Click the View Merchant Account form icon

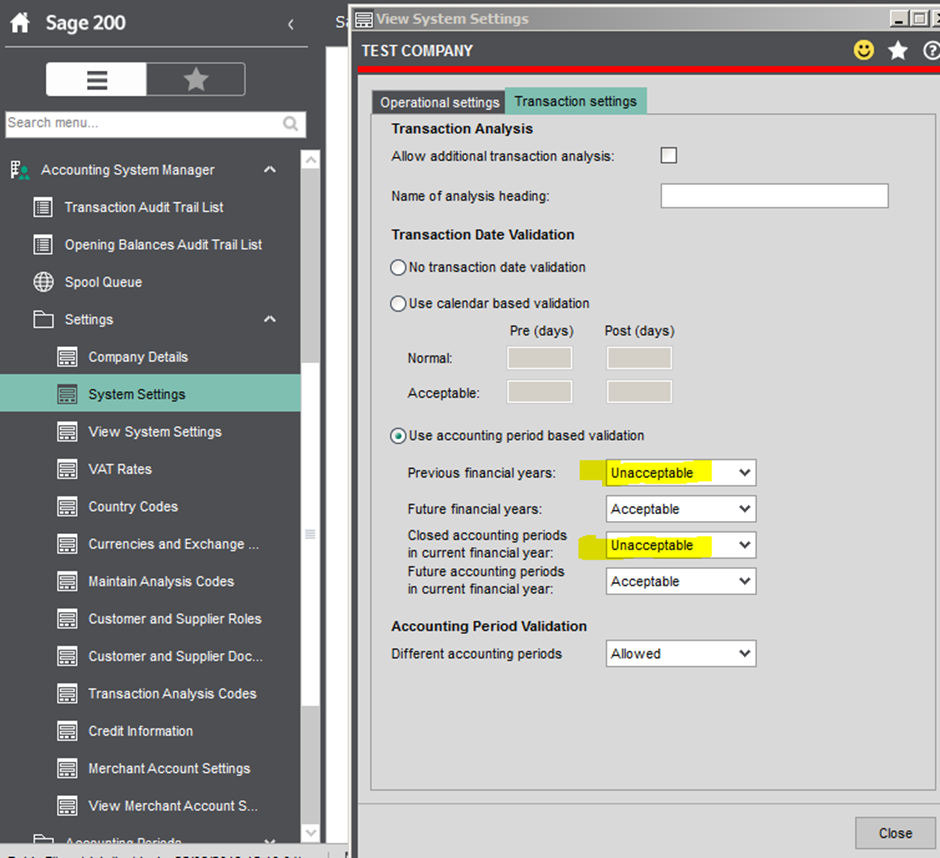click(x=67, y=806)
